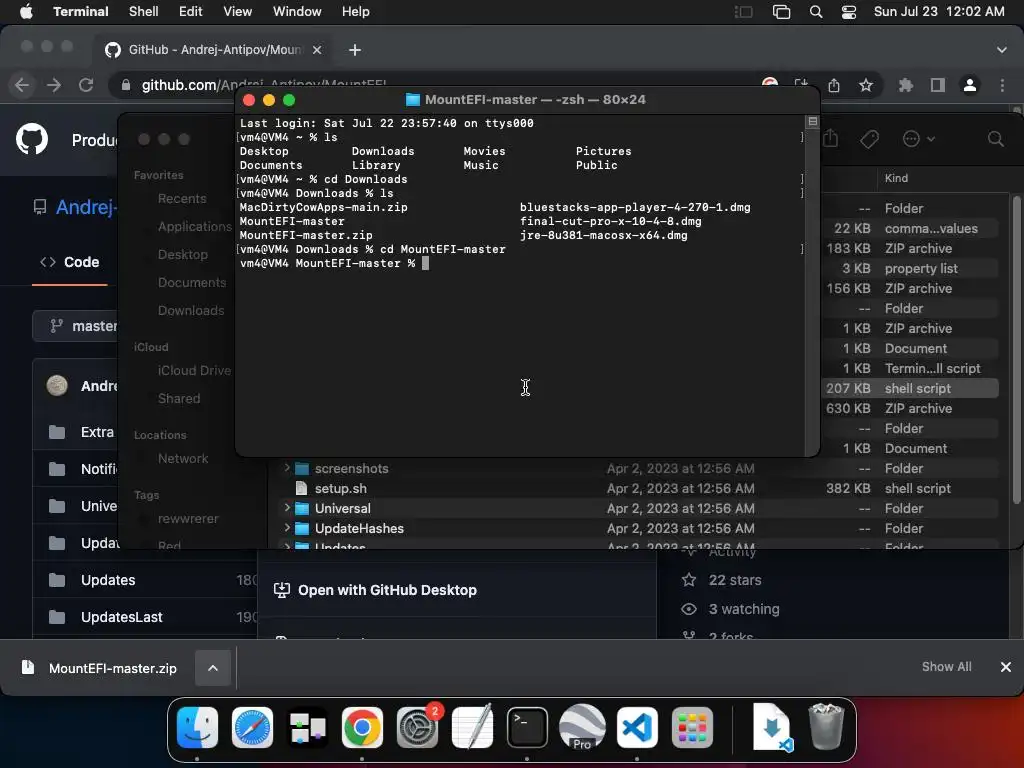Open the master branch dropdown
1024x768 pixels.
click(75, 326)
